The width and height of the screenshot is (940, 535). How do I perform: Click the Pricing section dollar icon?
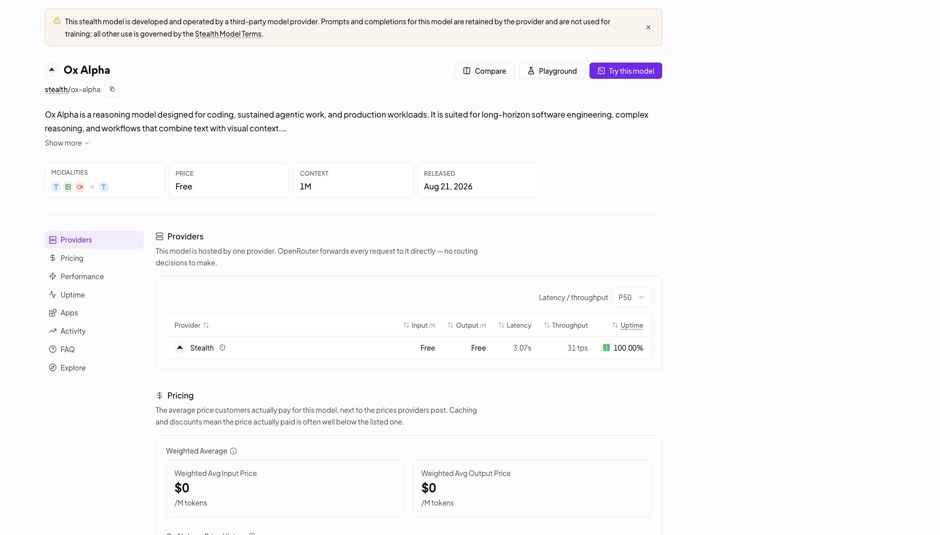(159, 396)
